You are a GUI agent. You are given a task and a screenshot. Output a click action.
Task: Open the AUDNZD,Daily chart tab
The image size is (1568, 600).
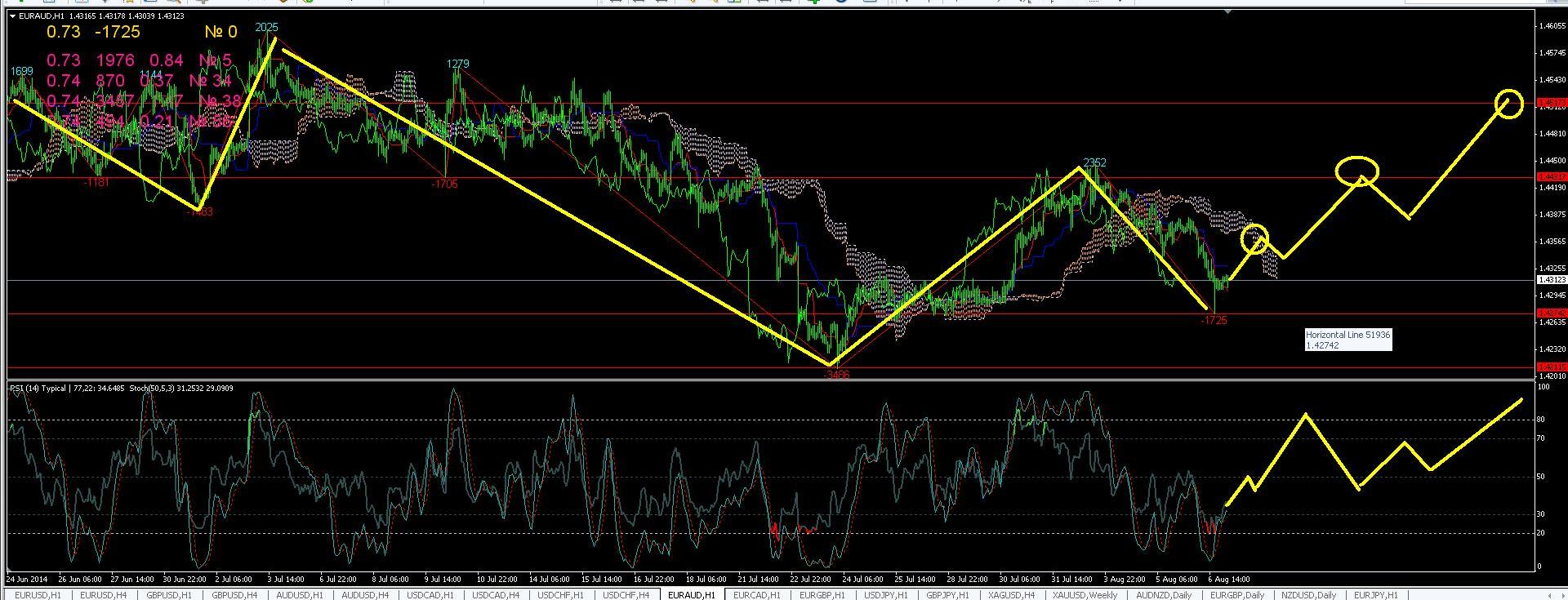pos(1163,595)
